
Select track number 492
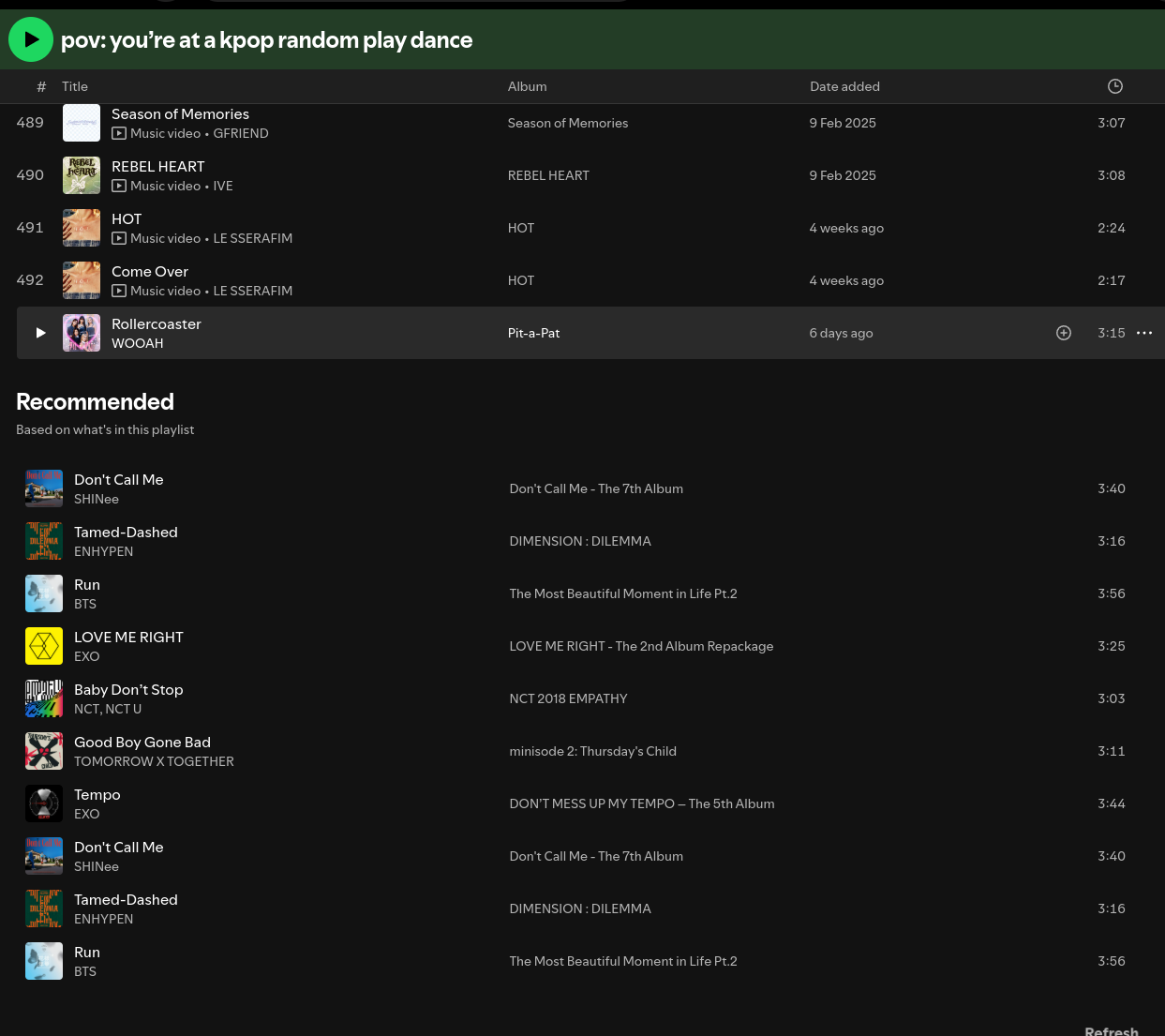[30, 280]
